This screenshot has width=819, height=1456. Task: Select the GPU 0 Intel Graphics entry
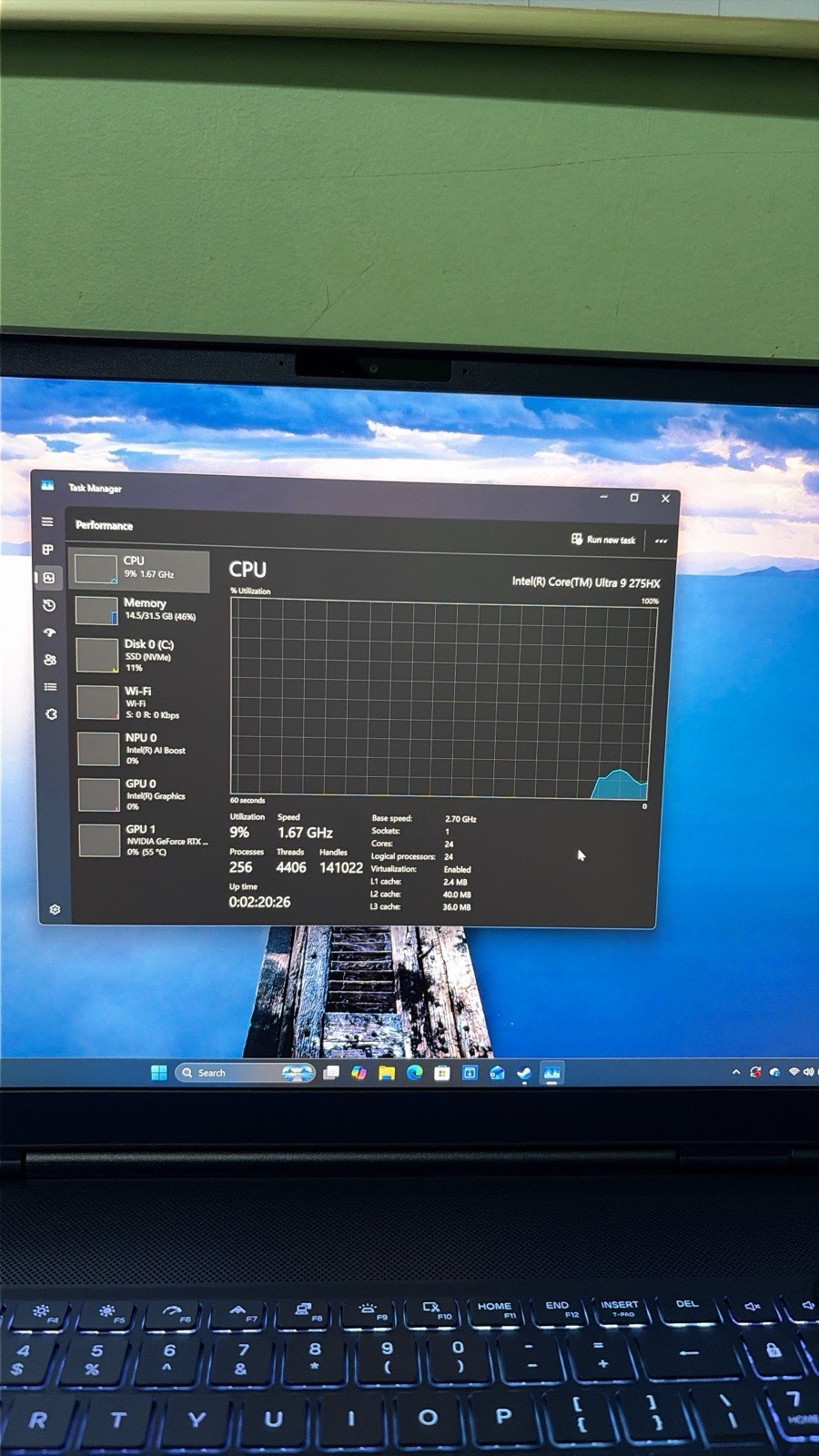point(144,794)
